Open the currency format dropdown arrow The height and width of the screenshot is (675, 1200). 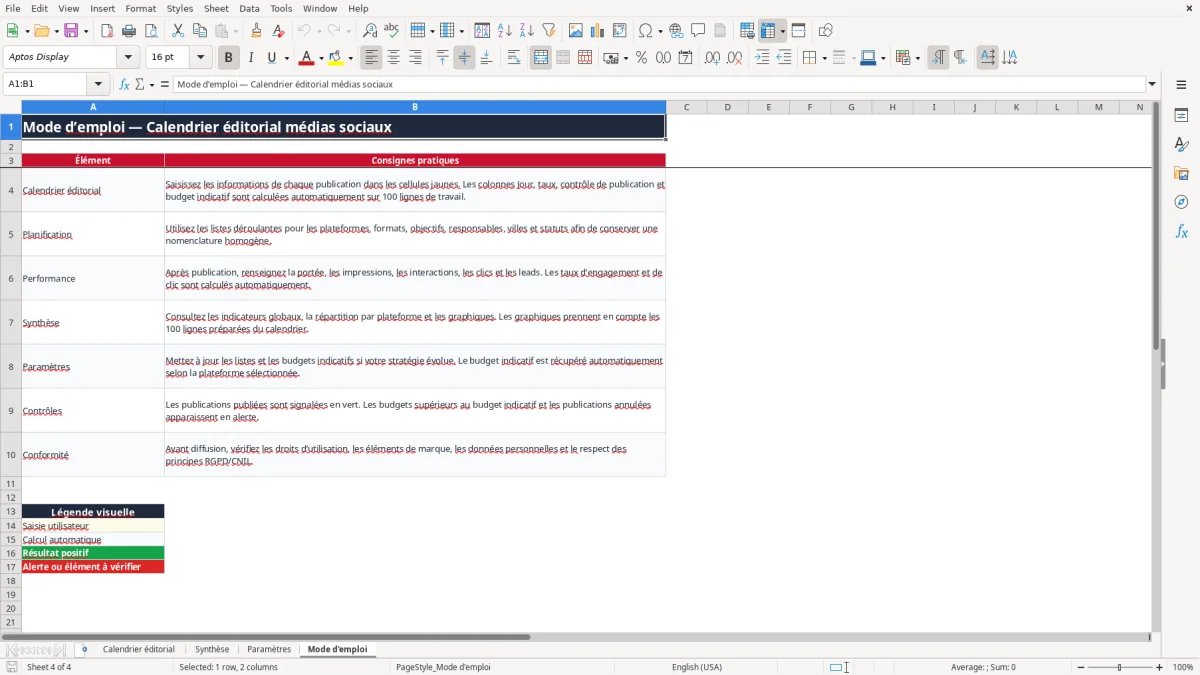(625, 58)
